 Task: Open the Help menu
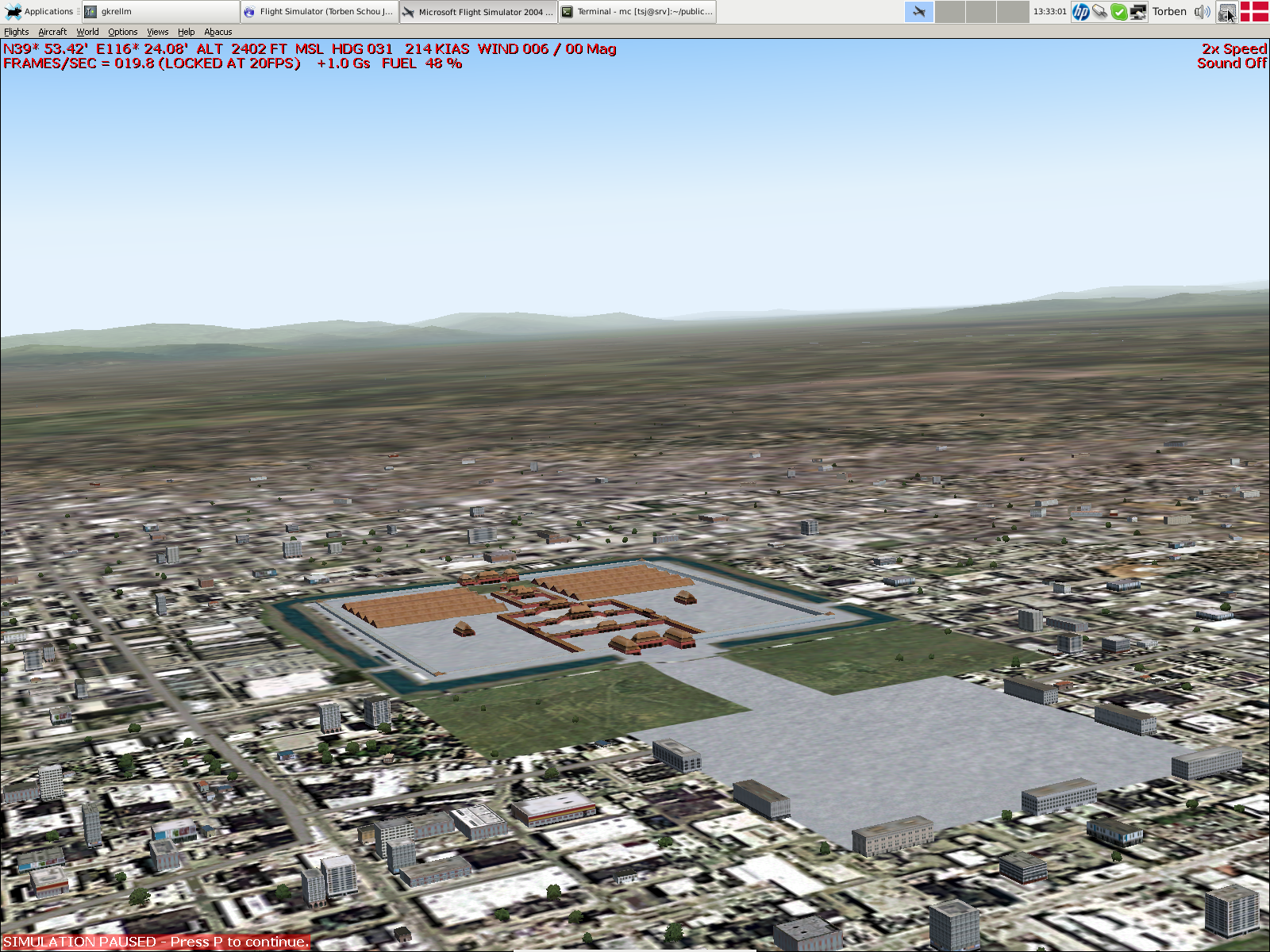(x=186, y=32)
